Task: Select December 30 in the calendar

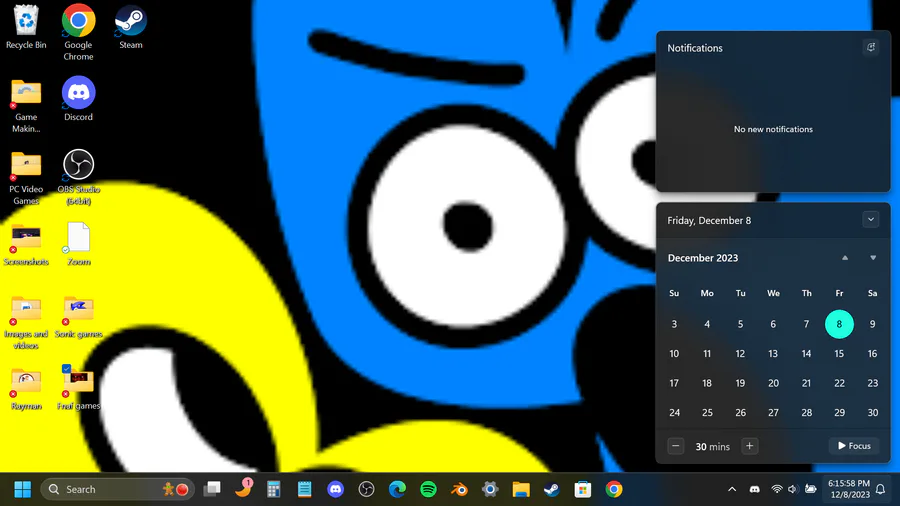Action: click(x=872, y=412)
